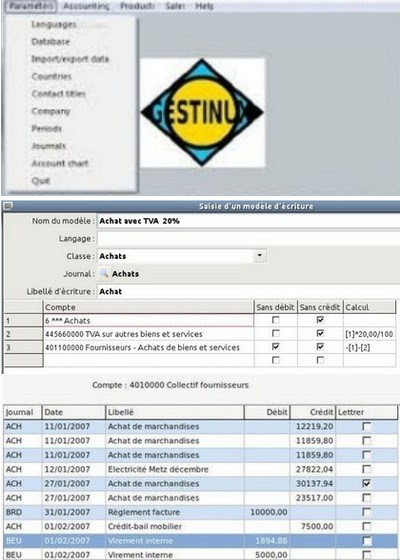Uncheck Sans crédit for 401100000 Fournisseurs row

(320, 347)
